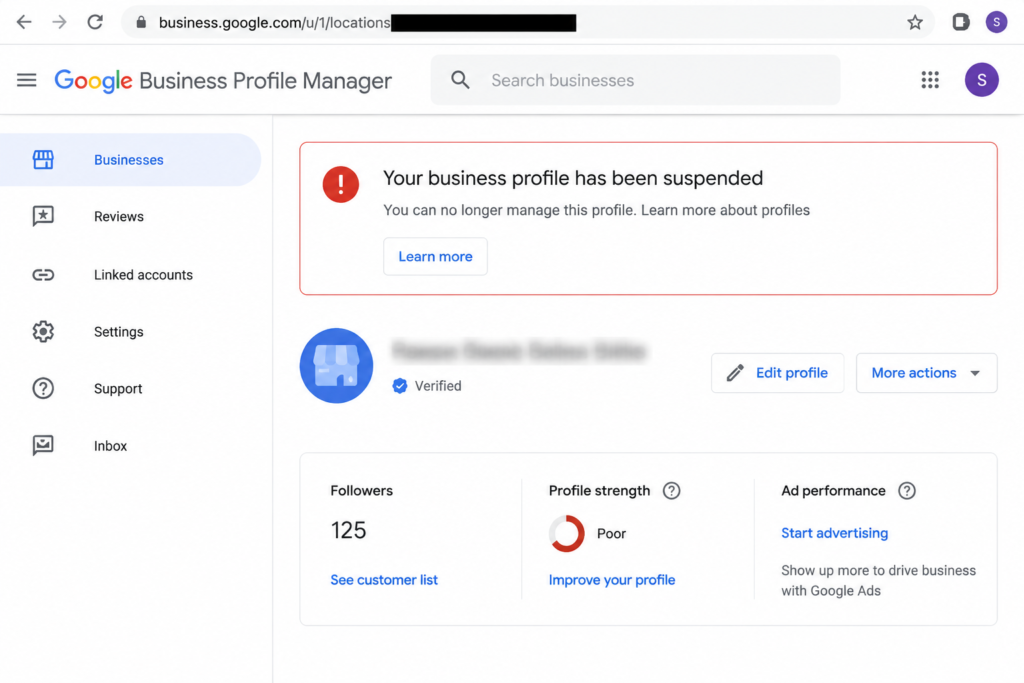Click the Learn more button
The width and height of the screenshot is (1024, 683).
tap(435, 257)
